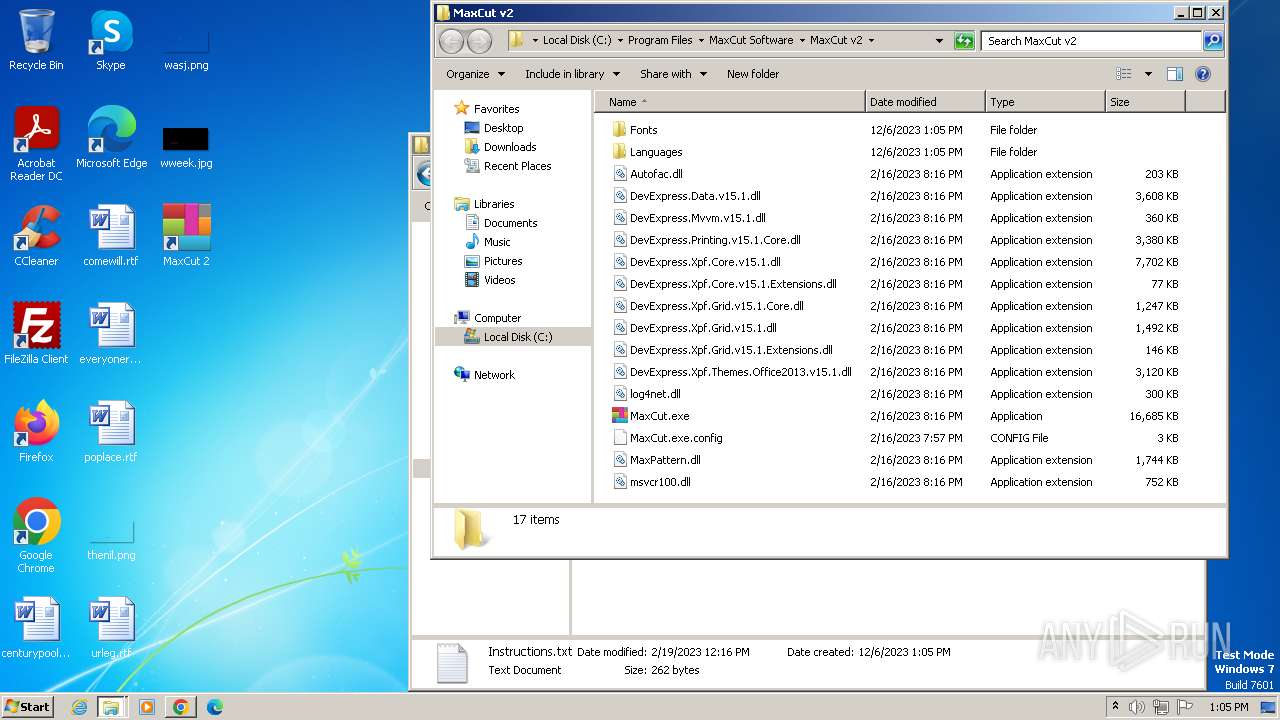This screenshot has width=1280, height=720.
Task: Show hidden tray icons arrow
Action: coord(1115,706)
